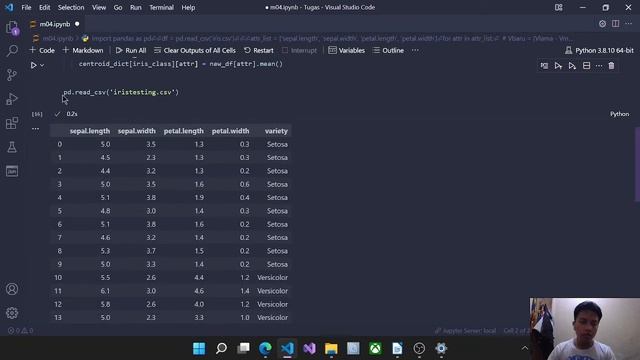Open the Jupyter view in activity bar
640x360 pixels.
(12, 171)
